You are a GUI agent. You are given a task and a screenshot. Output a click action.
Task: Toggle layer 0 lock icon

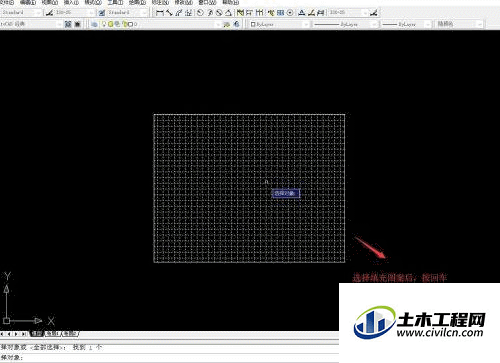(125, 24)
